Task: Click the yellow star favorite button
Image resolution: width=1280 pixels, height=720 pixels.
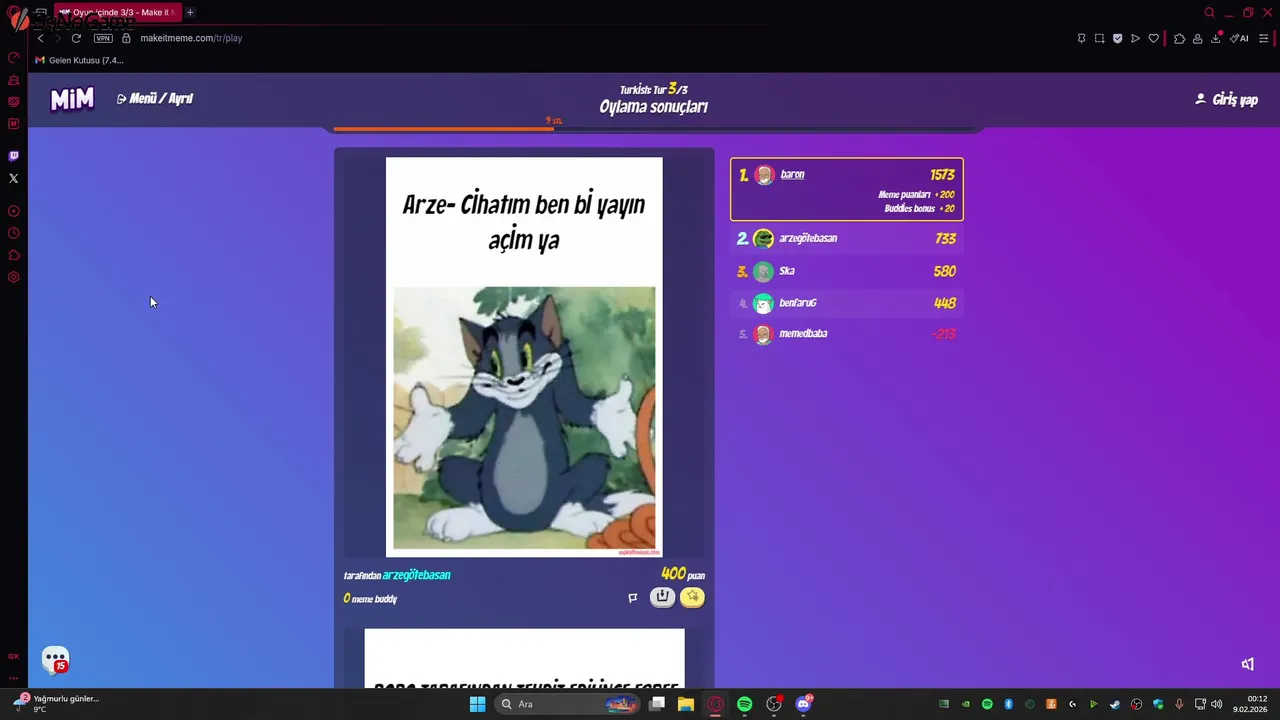Action: [692, 597]
